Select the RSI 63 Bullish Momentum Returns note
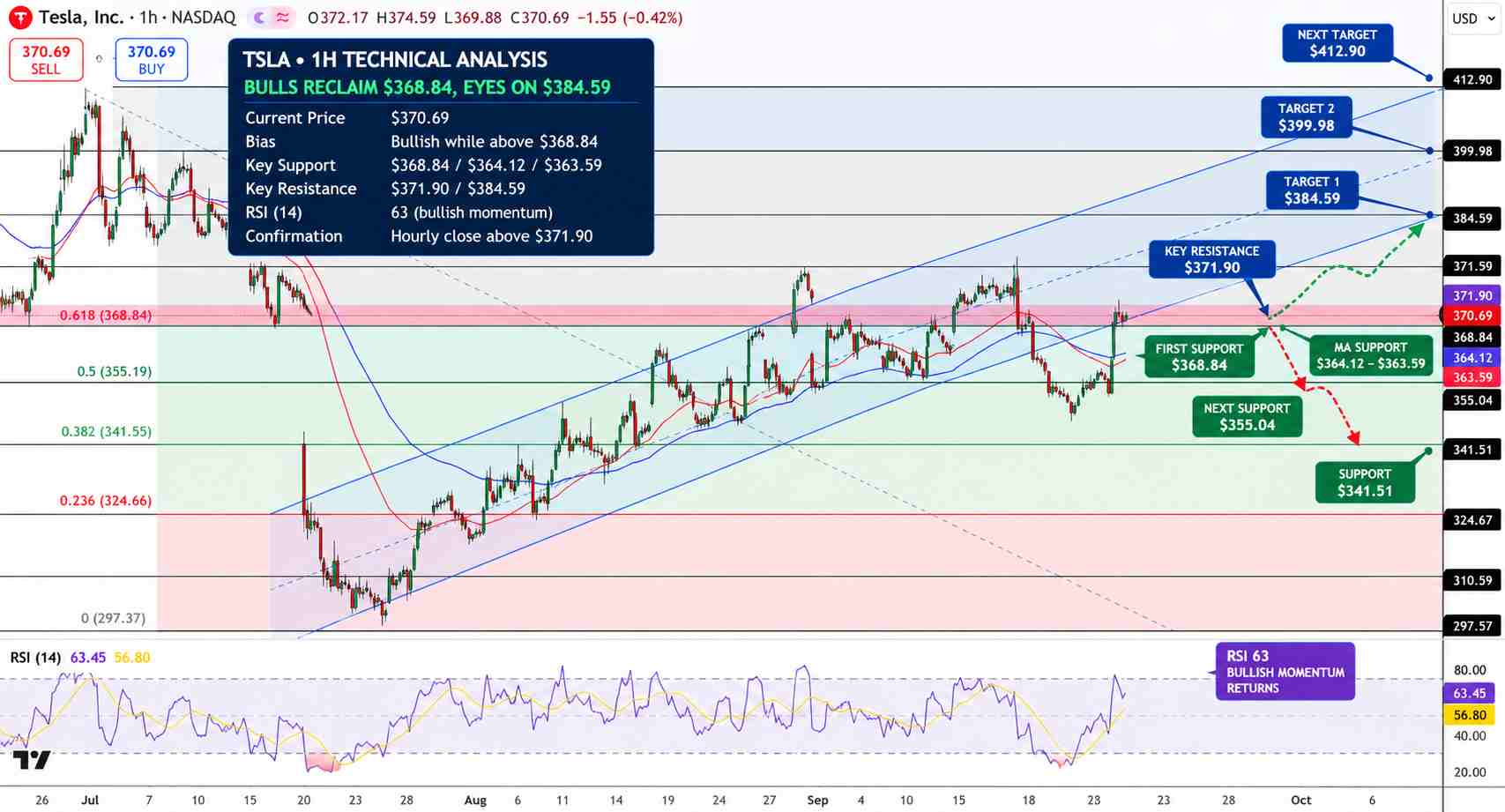Viewport: 1505px width, 812px height. (x=1285, y=672)
